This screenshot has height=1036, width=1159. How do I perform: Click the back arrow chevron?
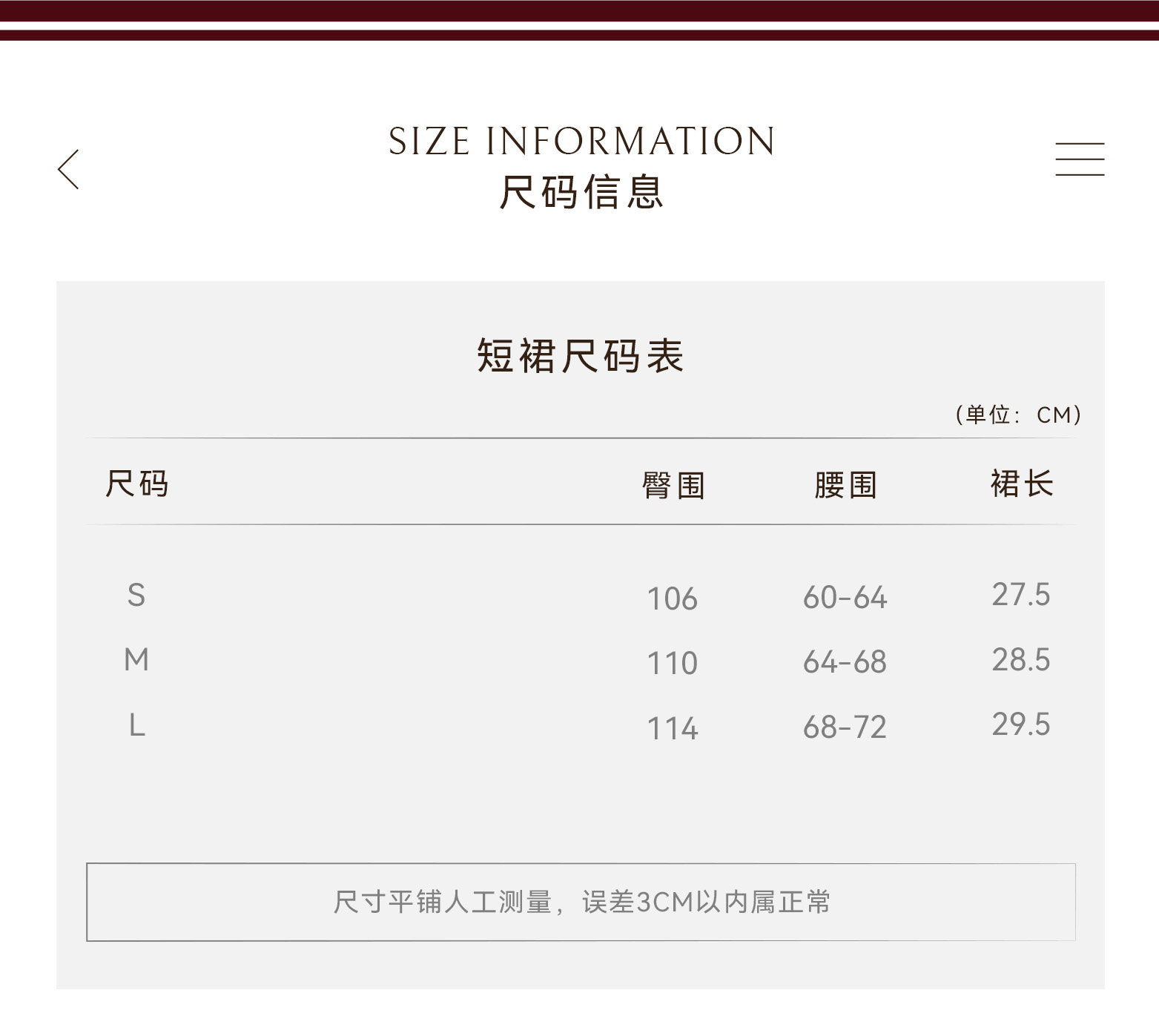click(x=68, y=169)
